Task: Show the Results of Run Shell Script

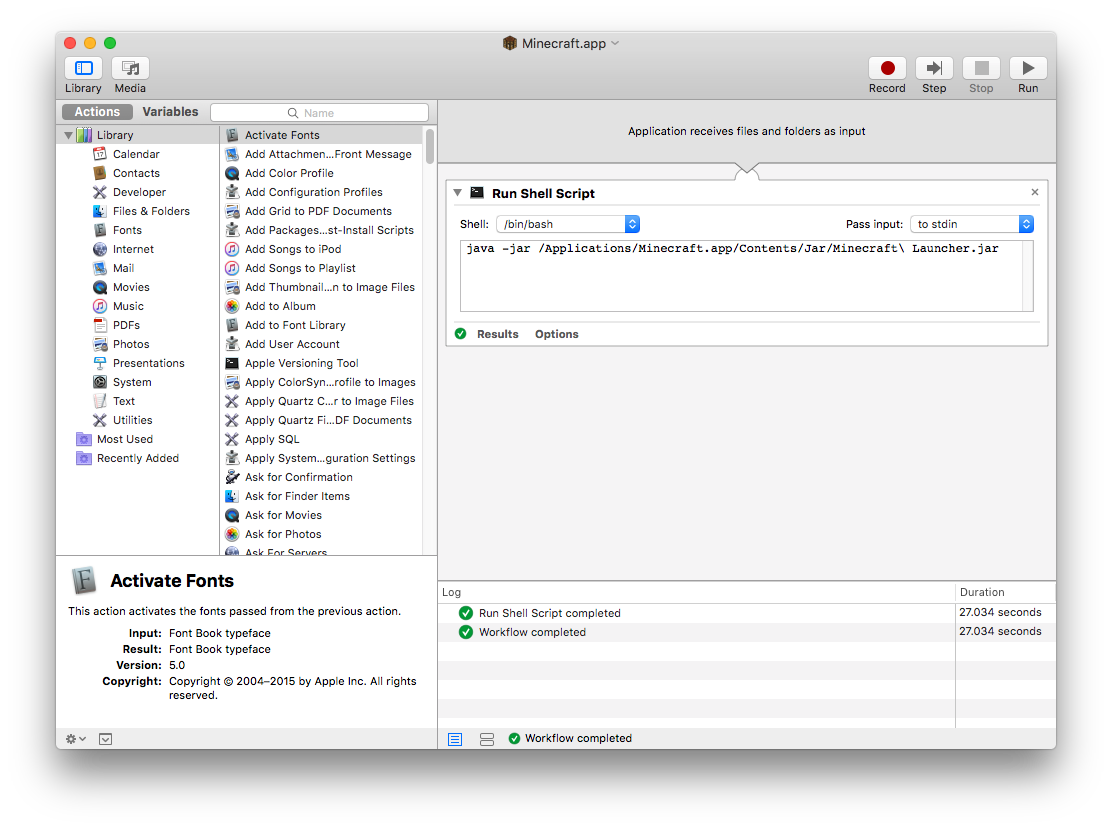Action: [497, 334]
